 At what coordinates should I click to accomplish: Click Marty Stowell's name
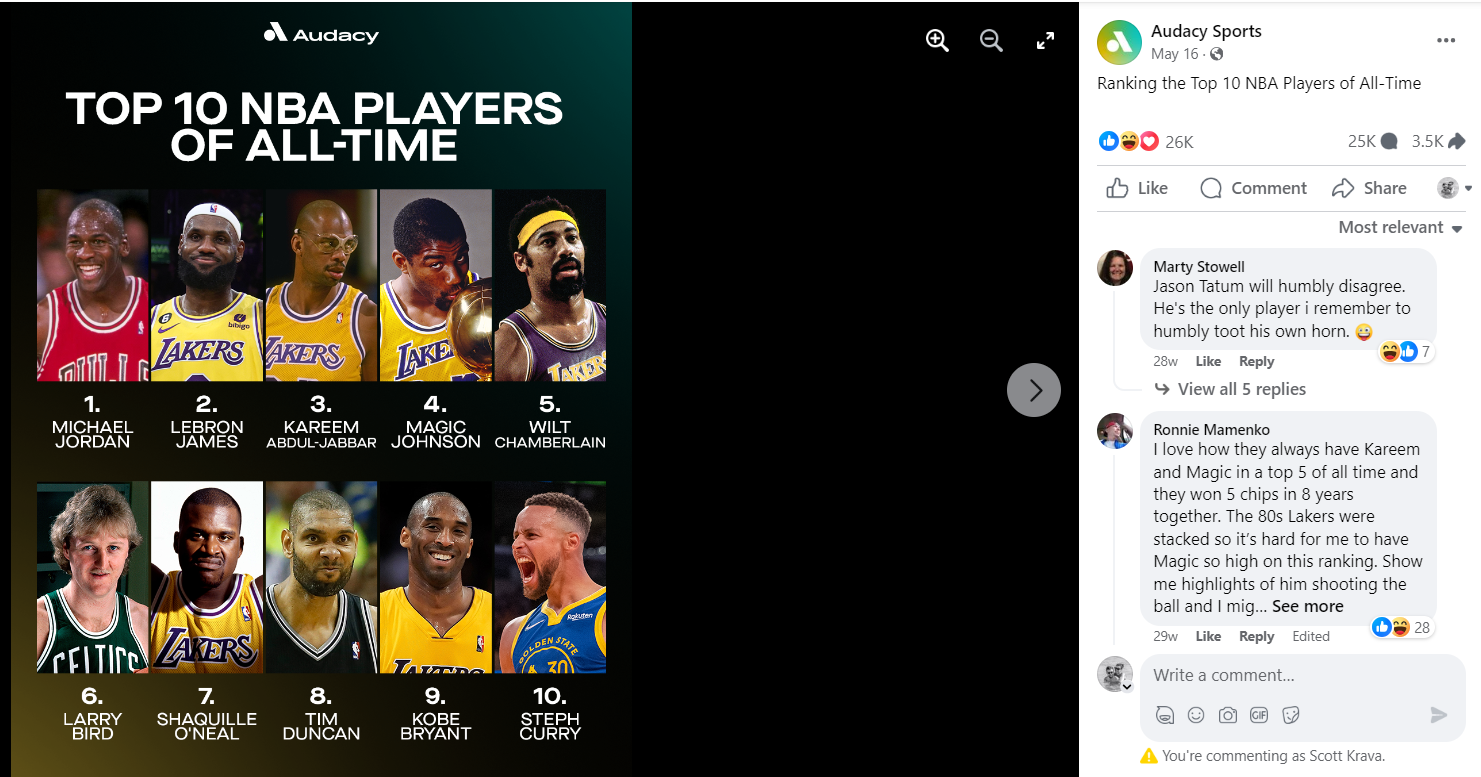1199,267
